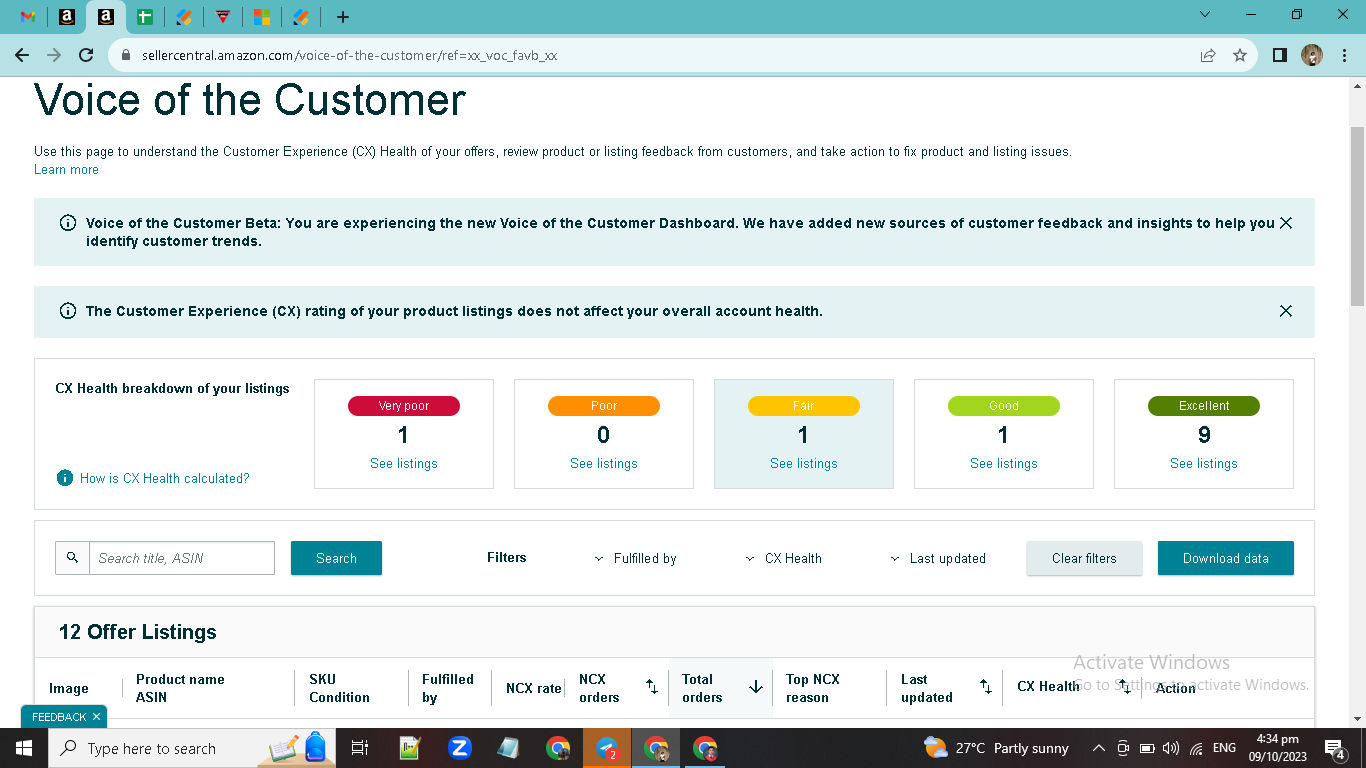The image size is (1366, 768).
Task: See listings under Poor
Action: 604,464
